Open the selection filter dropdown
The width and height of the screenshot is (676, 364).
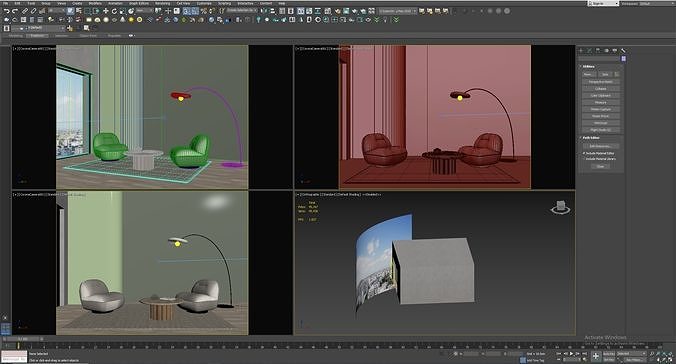(56, 11)
